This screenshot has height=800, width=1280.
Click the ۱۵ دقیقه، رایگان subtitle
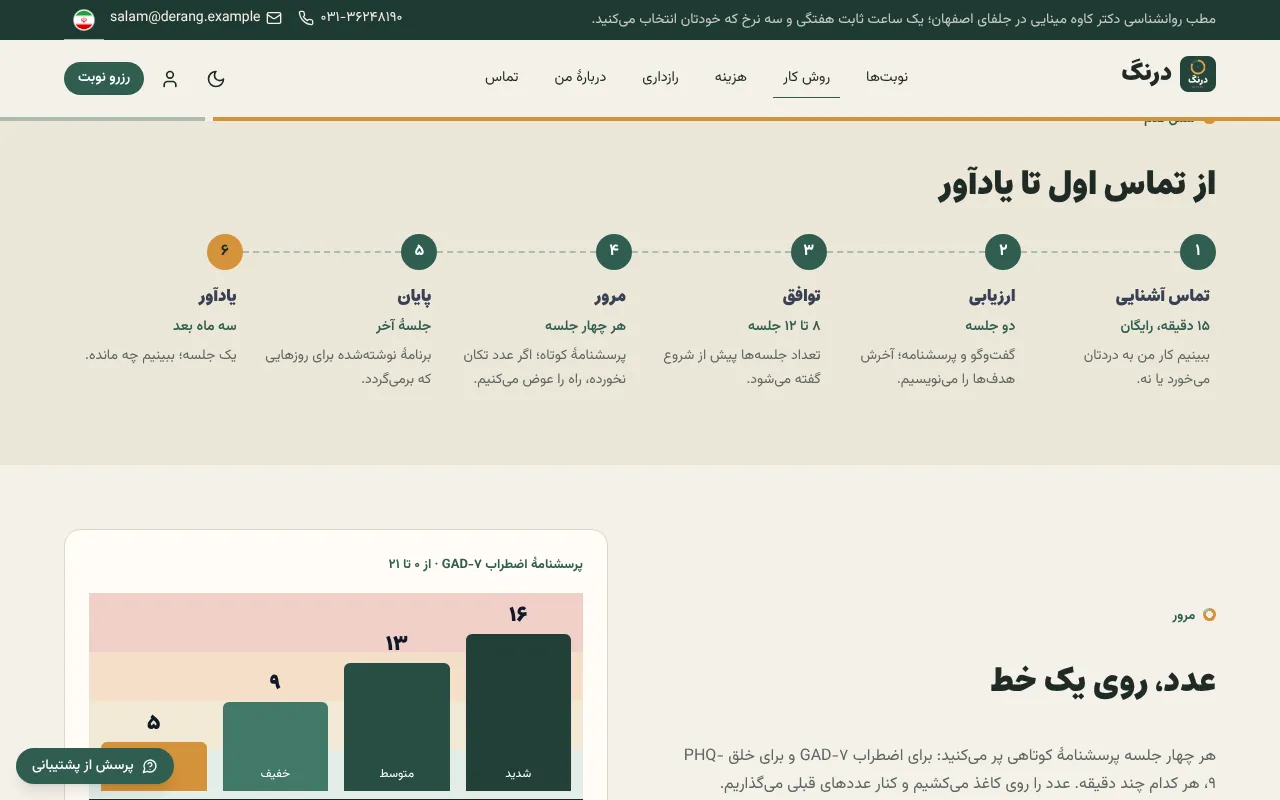point(1165,326)
